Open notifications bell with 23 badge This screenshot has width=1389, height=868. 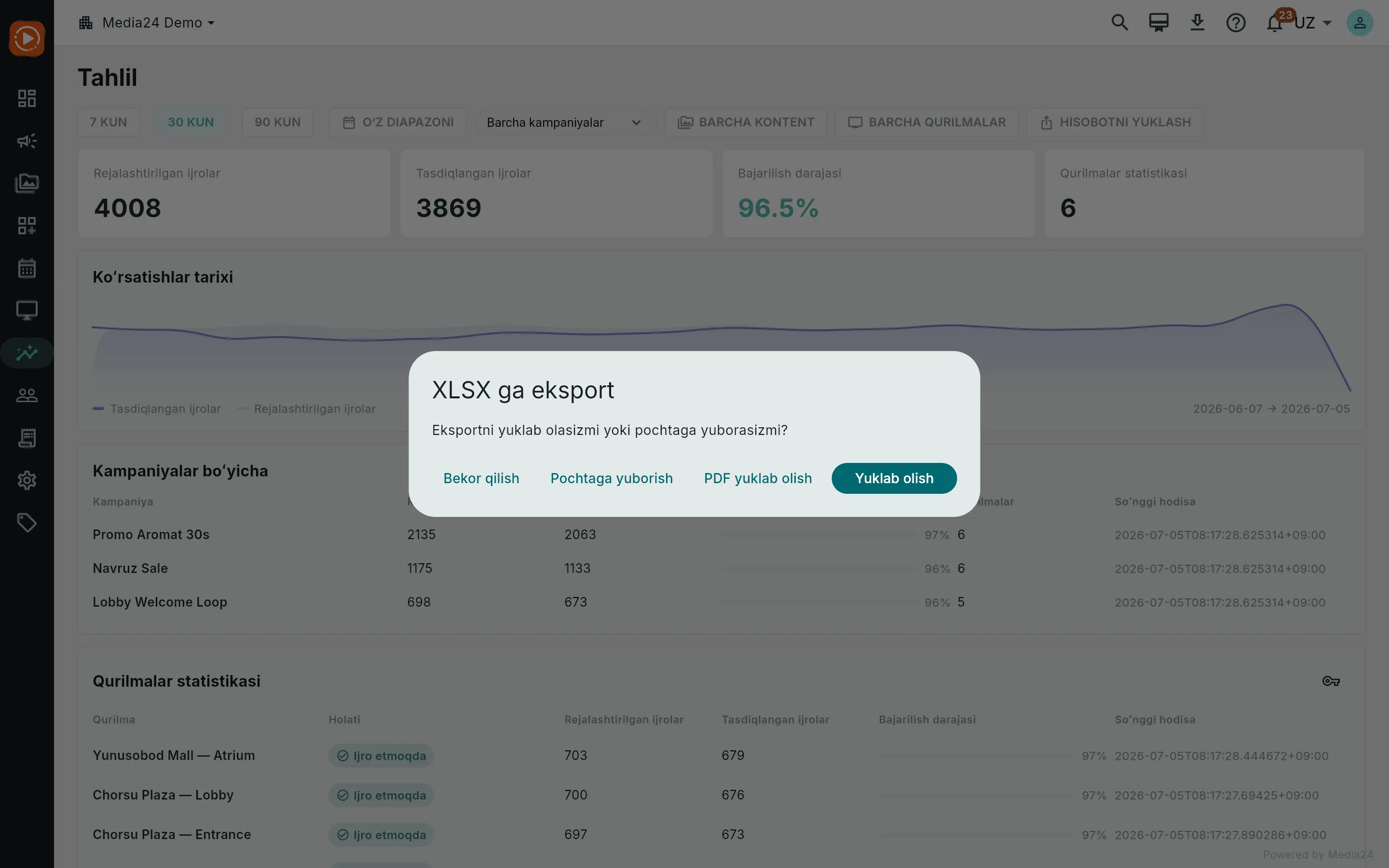[1275, 23]
